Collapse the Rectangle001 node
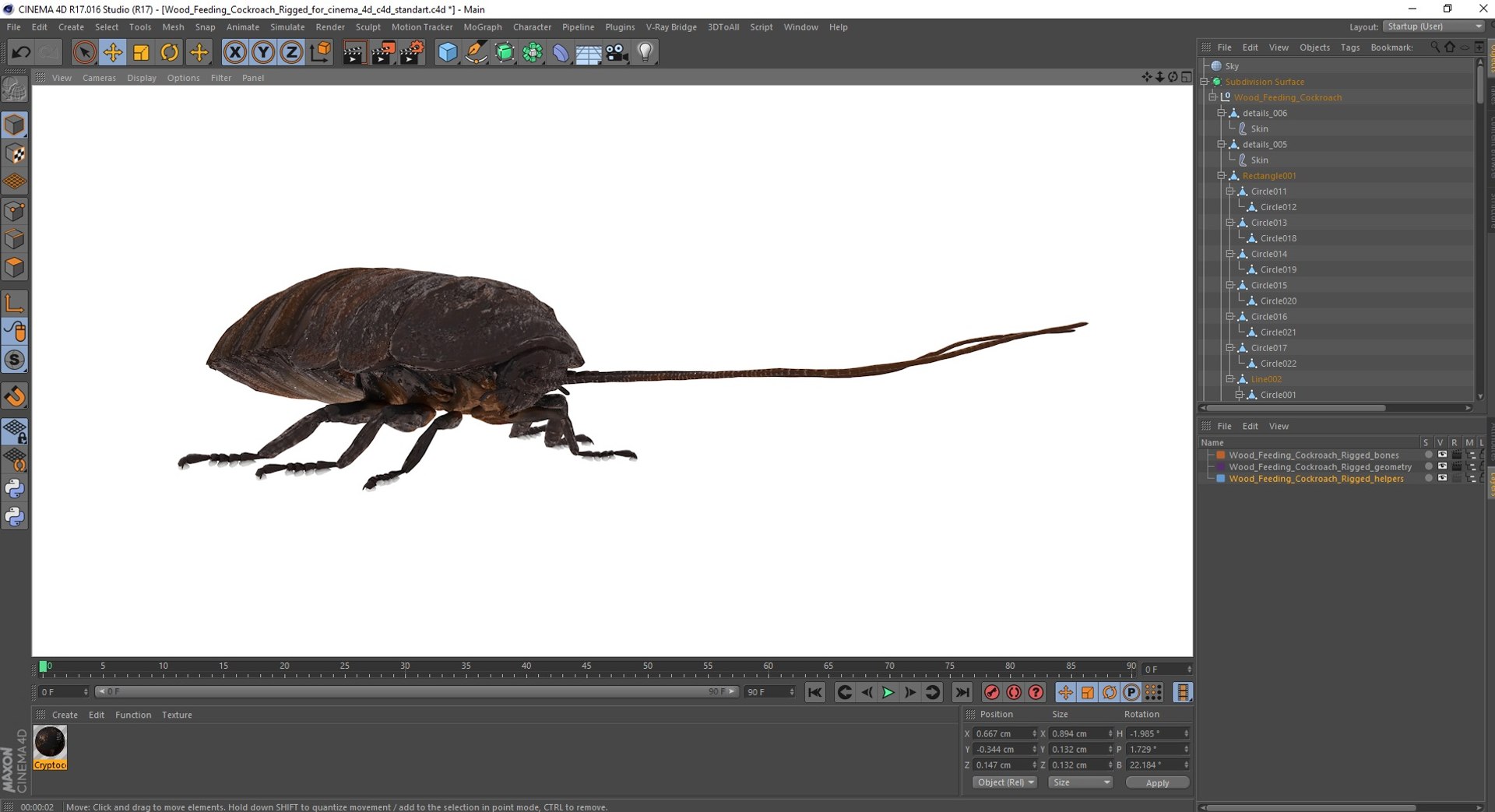The image size is (1495, 812). 1221,175
